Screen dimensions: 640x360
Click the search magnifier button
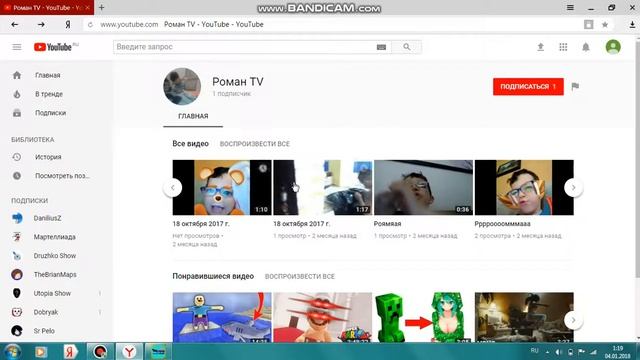(407, 47)
